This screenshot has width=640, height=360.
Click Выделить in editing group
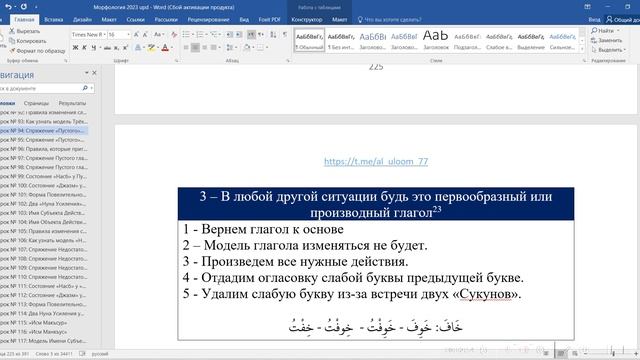pyautogui.click(x=609, y=50)
